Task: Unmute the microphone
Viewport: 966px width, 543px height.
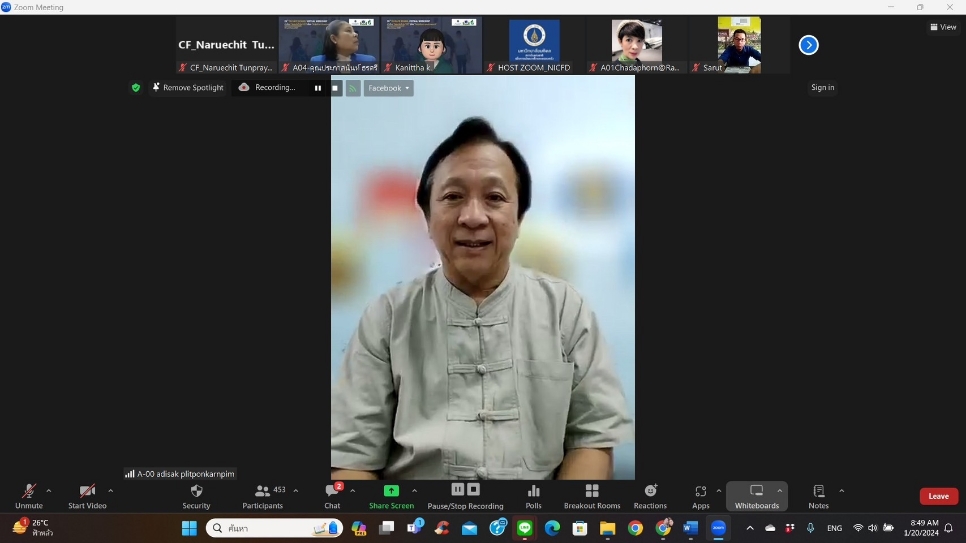Action: (x=29, y=496)
